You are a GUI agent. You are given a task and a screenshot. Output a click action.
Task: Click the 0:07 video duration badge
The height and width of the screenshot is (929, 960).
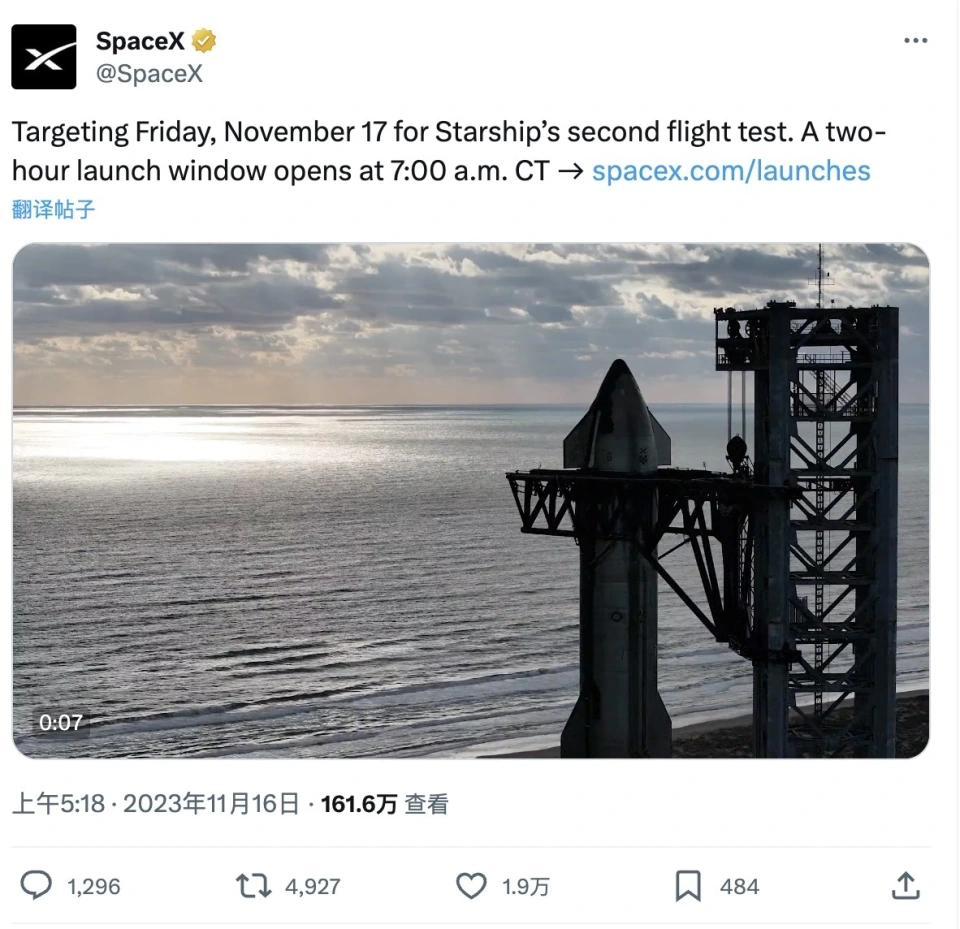click(x=61, y=722)
